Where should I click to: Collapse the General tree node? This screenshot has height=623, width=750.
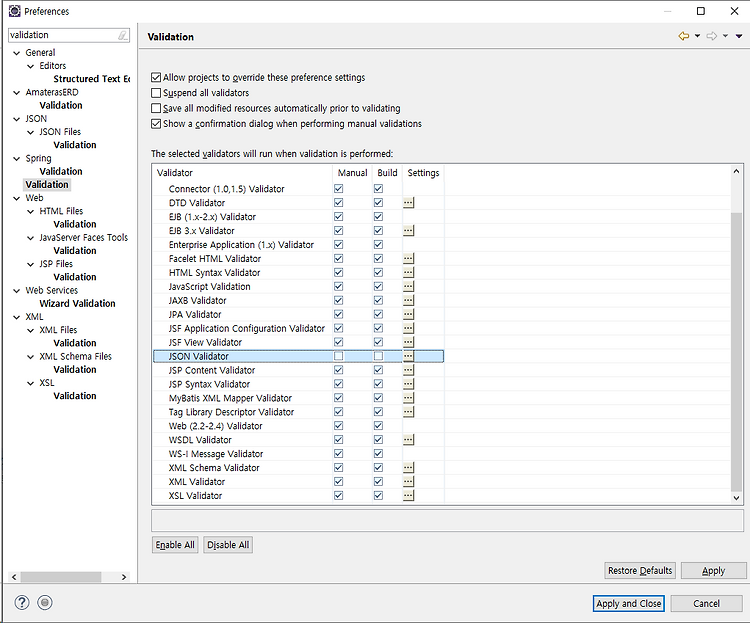[17, 53]
